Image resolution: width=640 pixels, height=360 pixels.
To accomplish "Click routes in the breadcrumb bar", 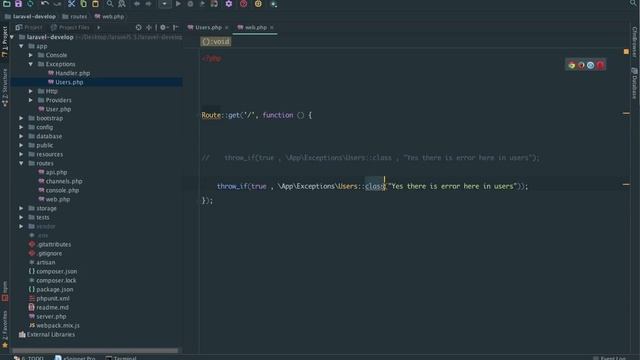I will click(x=75, y=17).
